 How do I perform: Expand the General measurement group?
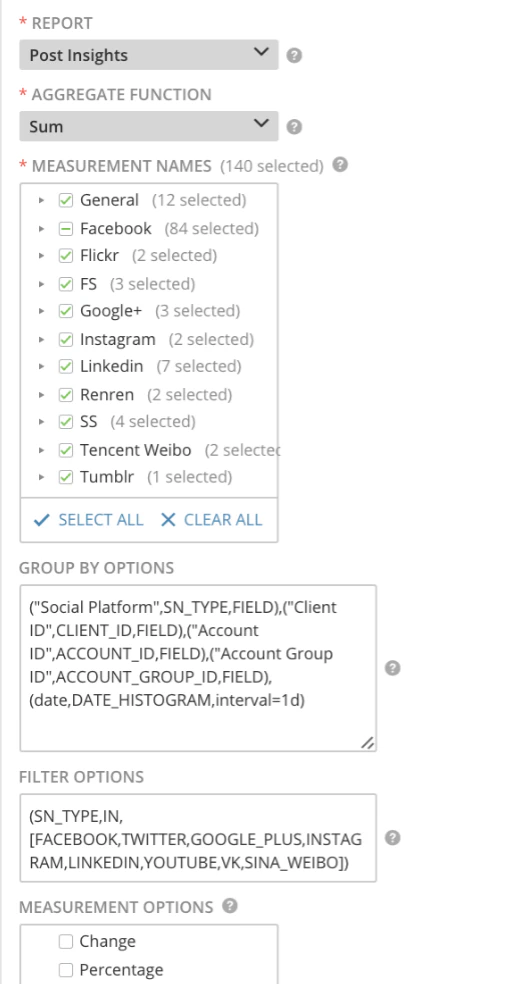[x=42, y=201]
